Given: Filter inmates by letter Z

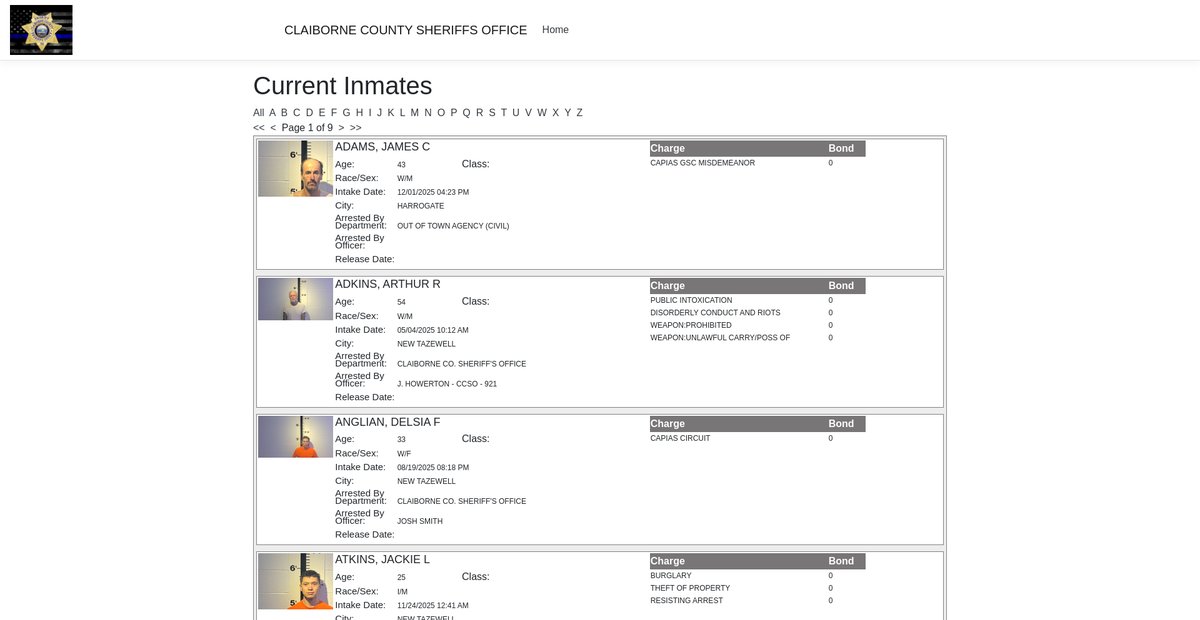Looking at the screenshot, I should pos(579,113).
